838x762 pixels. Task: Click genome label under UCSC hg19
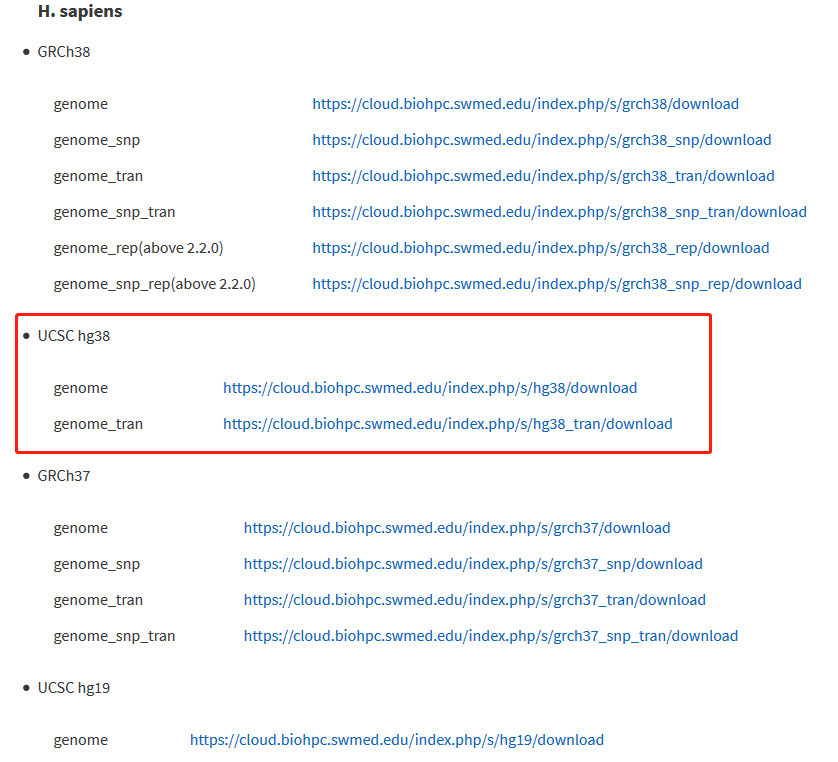(81, 740)
